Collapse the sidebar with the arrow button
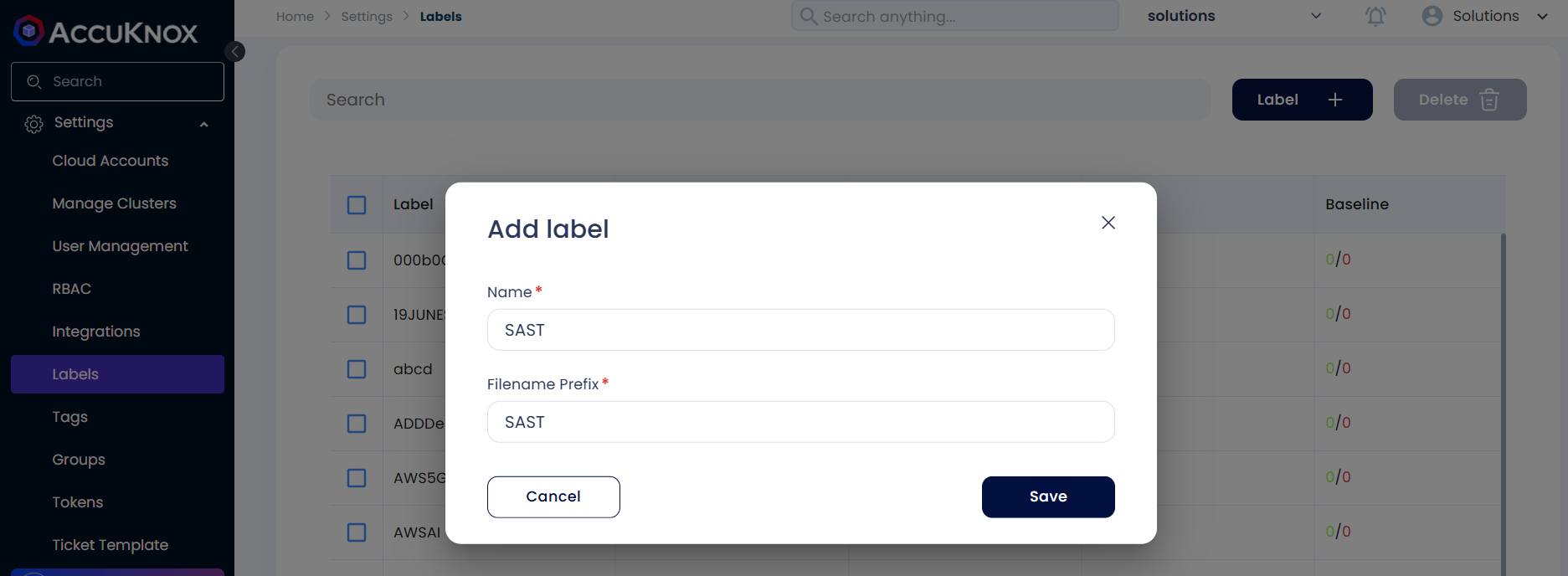This screenshot has width=1568, height=576. click(x=235, y=52)
